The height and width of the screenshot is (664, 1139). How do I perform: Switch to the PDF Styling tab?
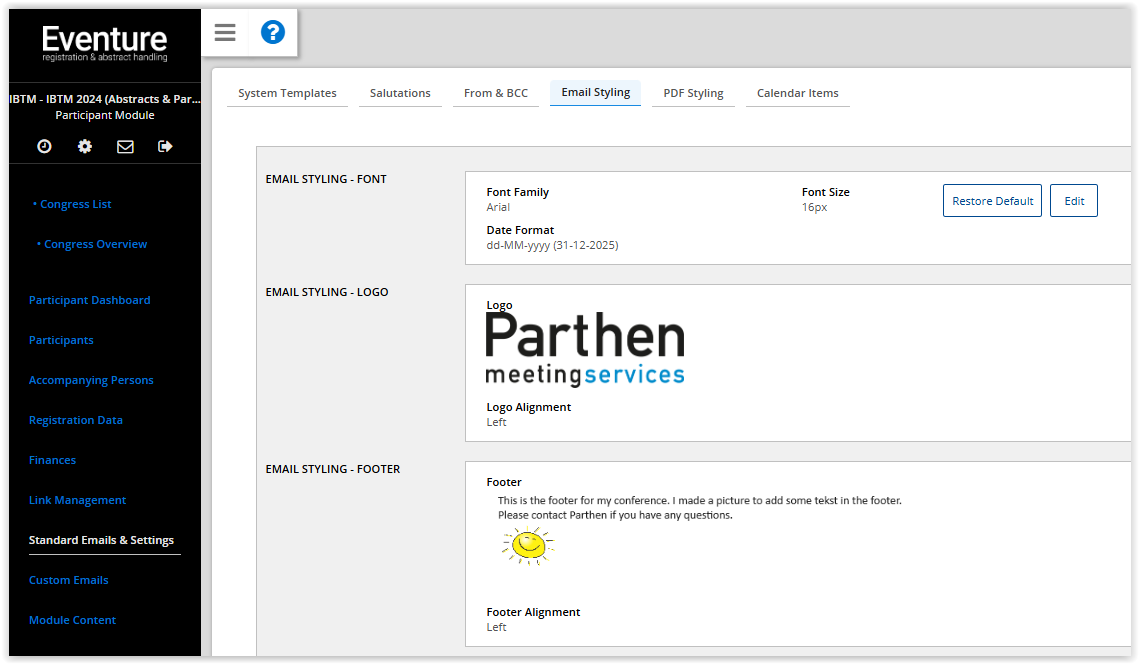(693, 93)
